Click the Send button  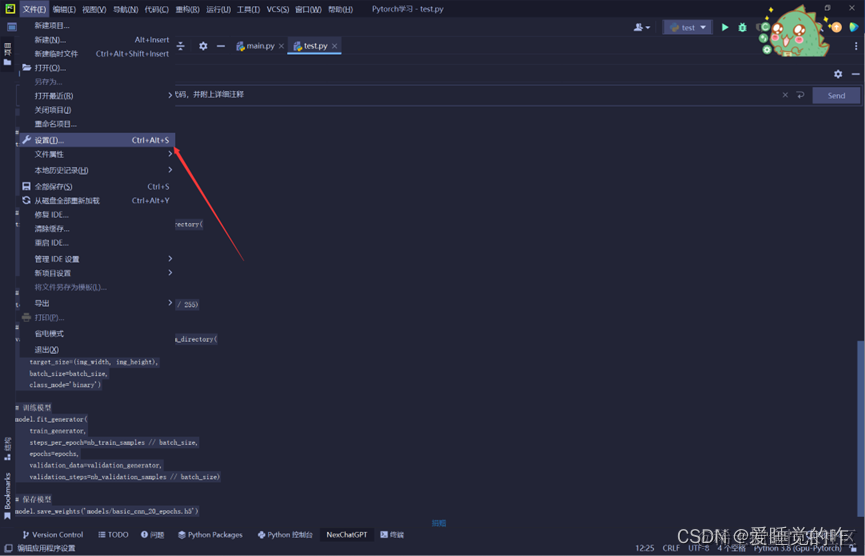[836, 95]
